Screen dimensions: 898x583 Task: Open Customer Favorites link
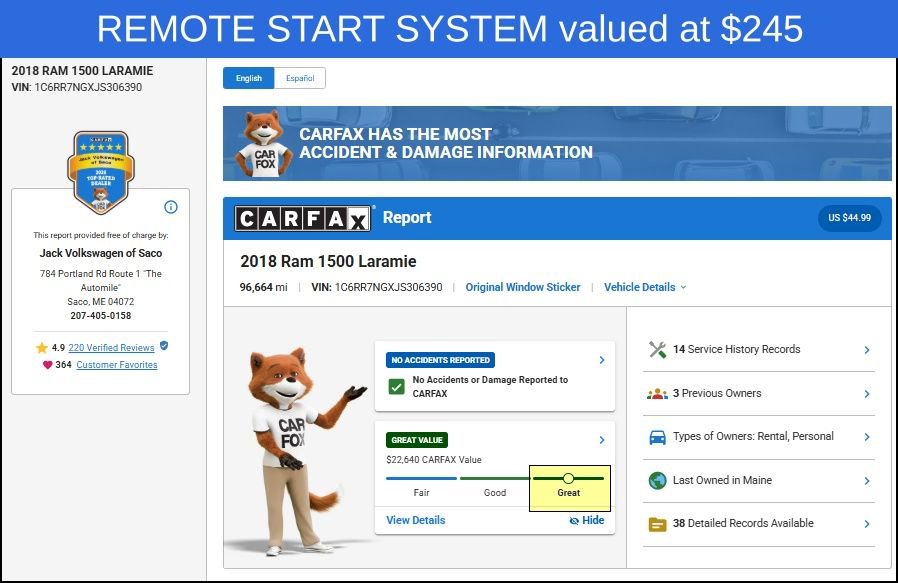117,365
